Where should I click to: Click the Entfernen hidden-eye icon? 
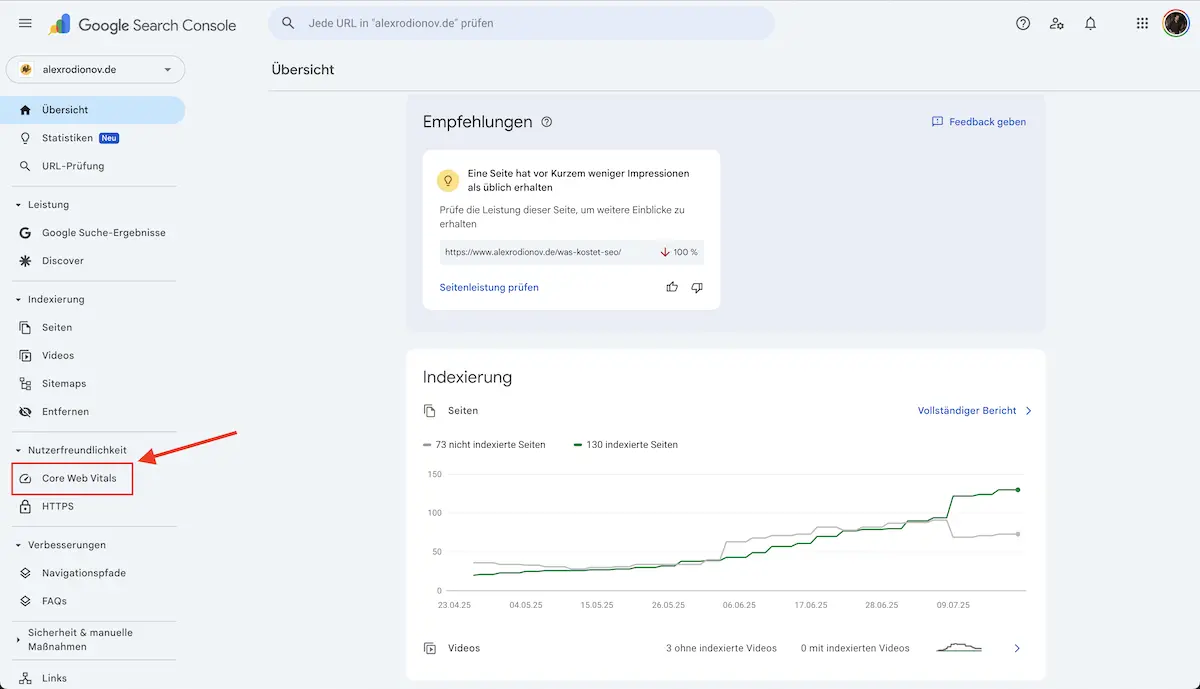point(25,412)
